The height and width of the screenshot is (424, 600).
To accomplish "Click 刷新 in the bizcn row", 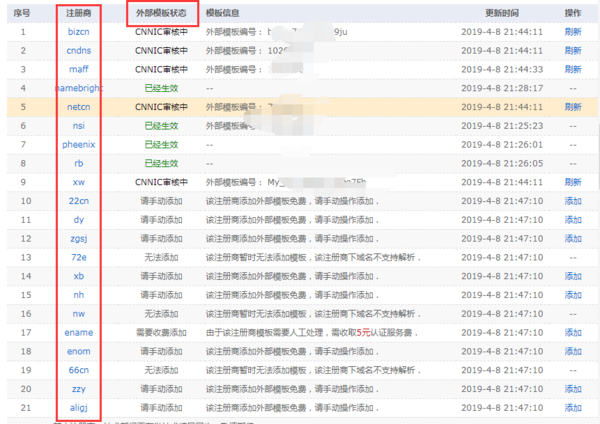I will (573, 32).
